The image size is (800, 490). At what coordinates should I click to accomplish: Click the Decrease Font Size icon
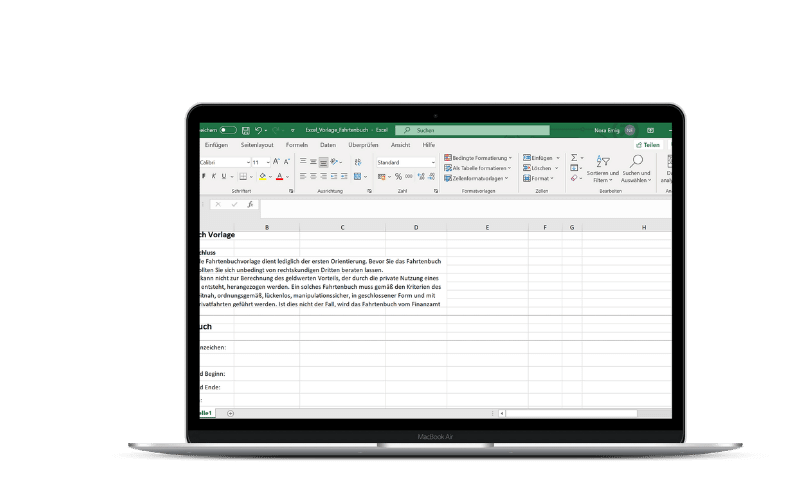click(x=287, y=162)
